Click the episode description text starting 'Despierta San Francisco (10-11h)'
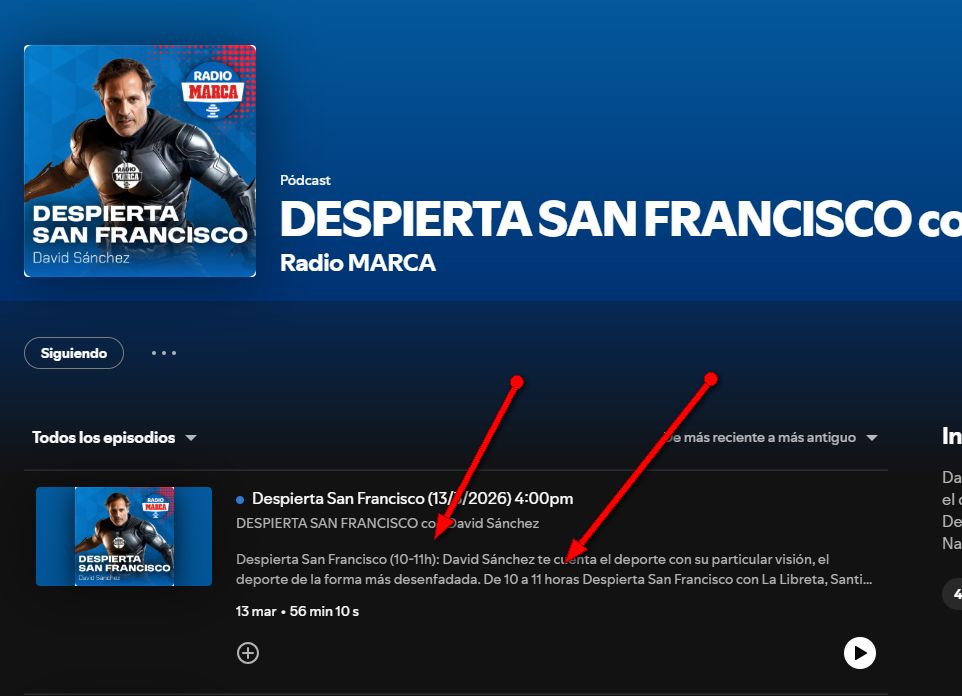This screenshot has width=962, height=696. 554,569
